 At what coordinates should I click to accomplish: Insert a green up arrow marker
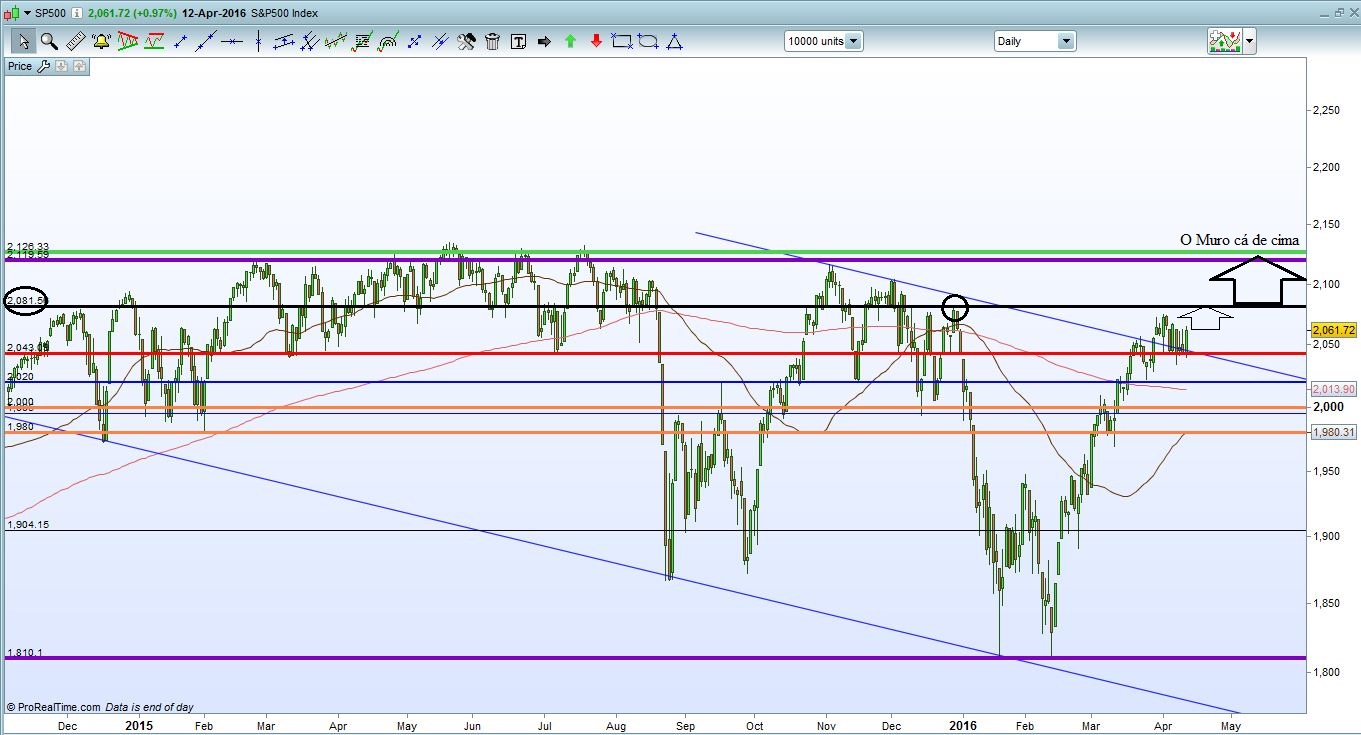[x=570, y=41]
